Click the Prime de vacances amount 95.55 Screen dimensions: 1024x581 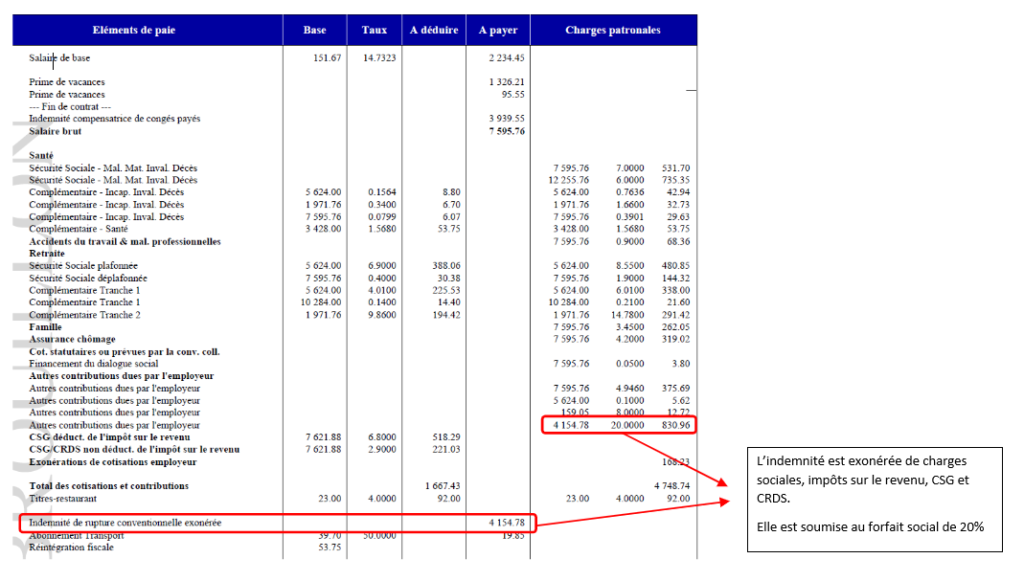coord(513,95)
